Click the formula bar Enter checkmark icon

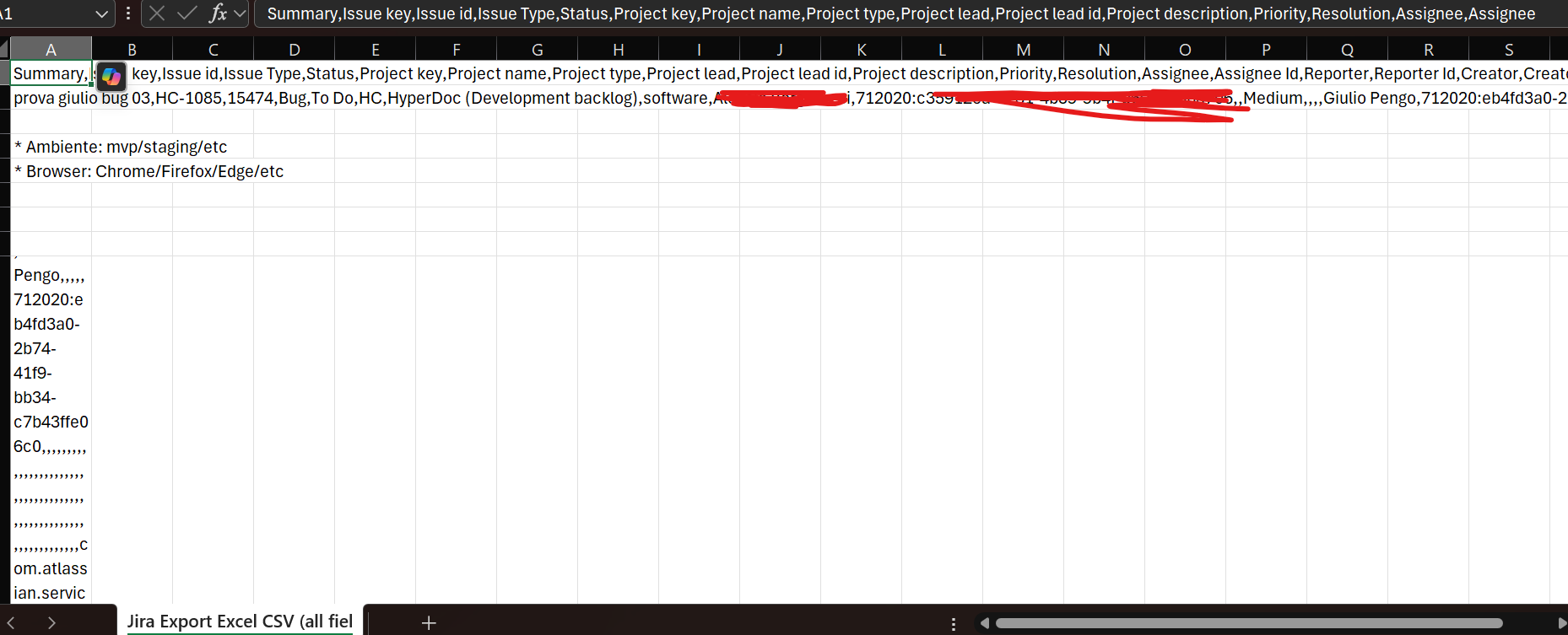click(x=187, y=13)
